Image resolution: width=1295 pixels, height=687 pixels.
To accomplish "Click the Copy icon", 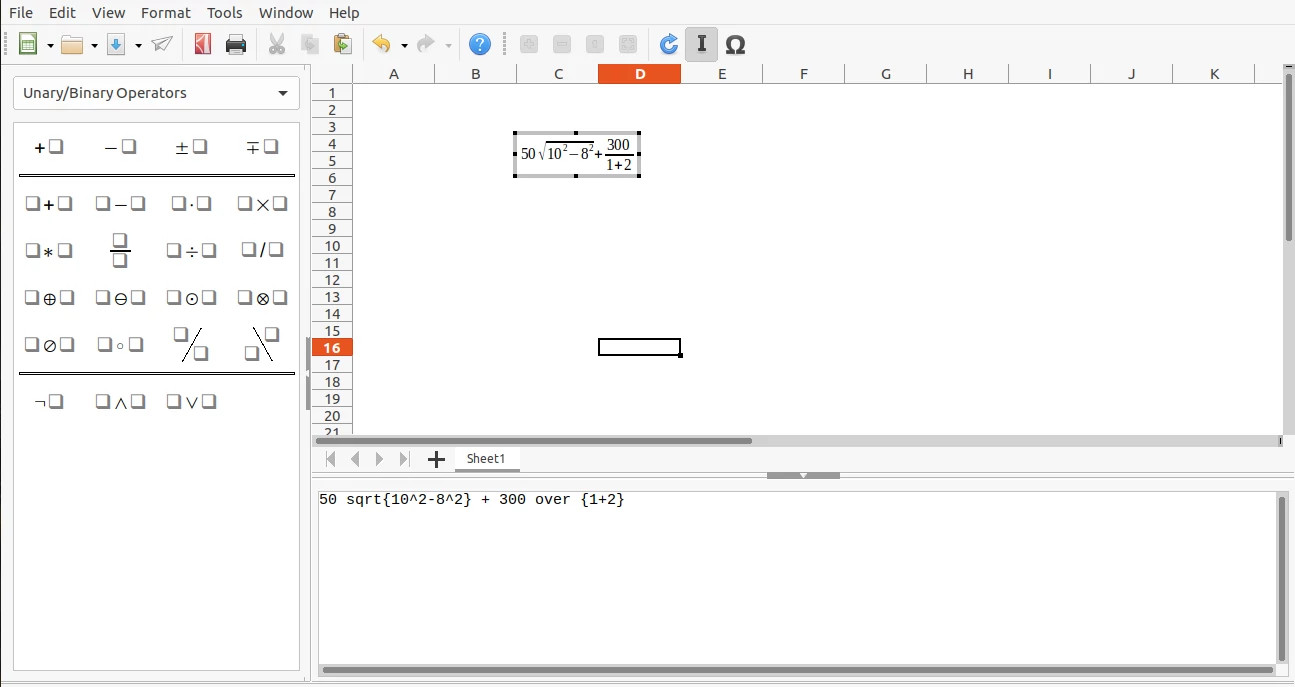I will click(310, 44).
